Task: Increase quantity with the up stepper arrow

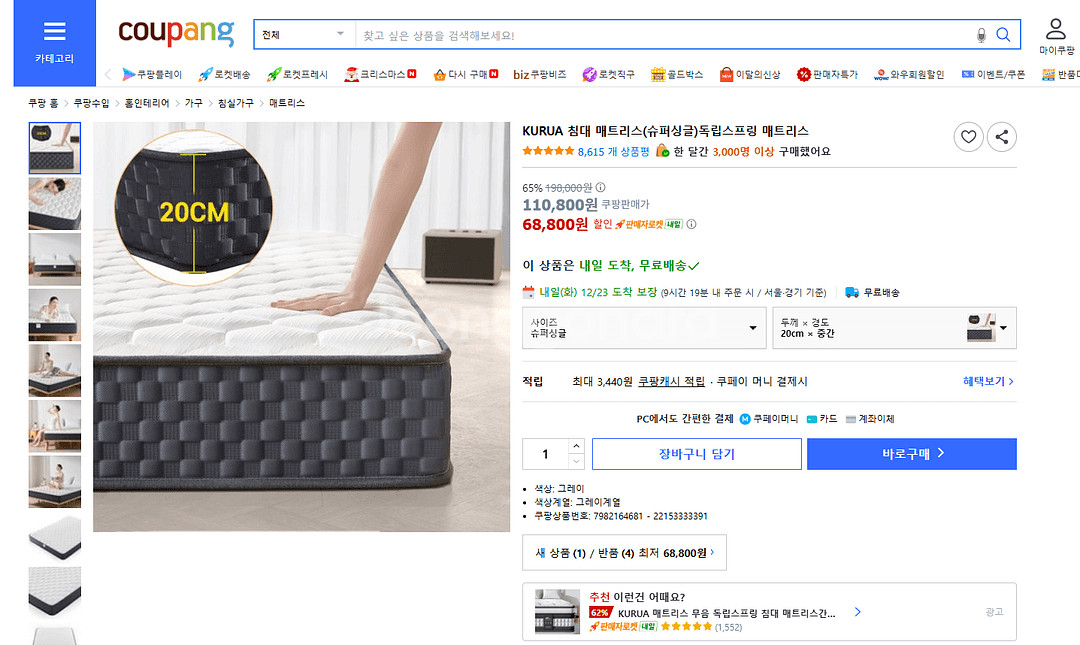Action: [x=576, y=446]
